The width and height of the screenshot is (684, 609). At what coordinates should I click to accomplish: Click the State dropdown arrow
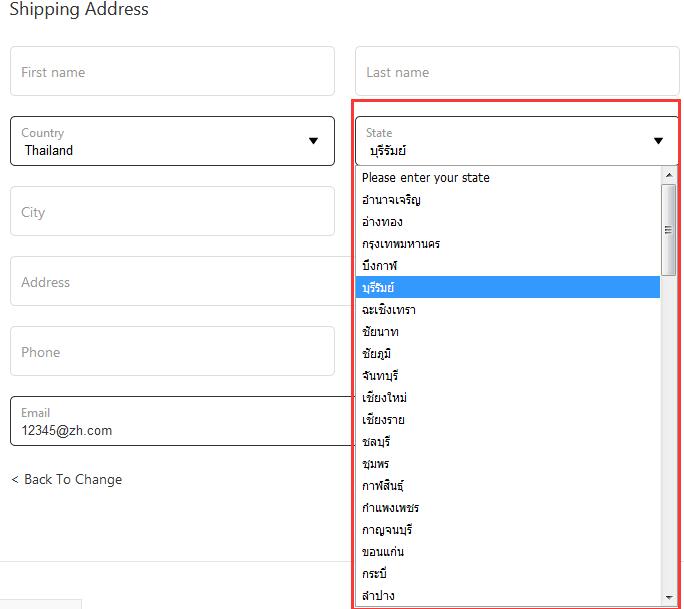(x=658, y=141)
